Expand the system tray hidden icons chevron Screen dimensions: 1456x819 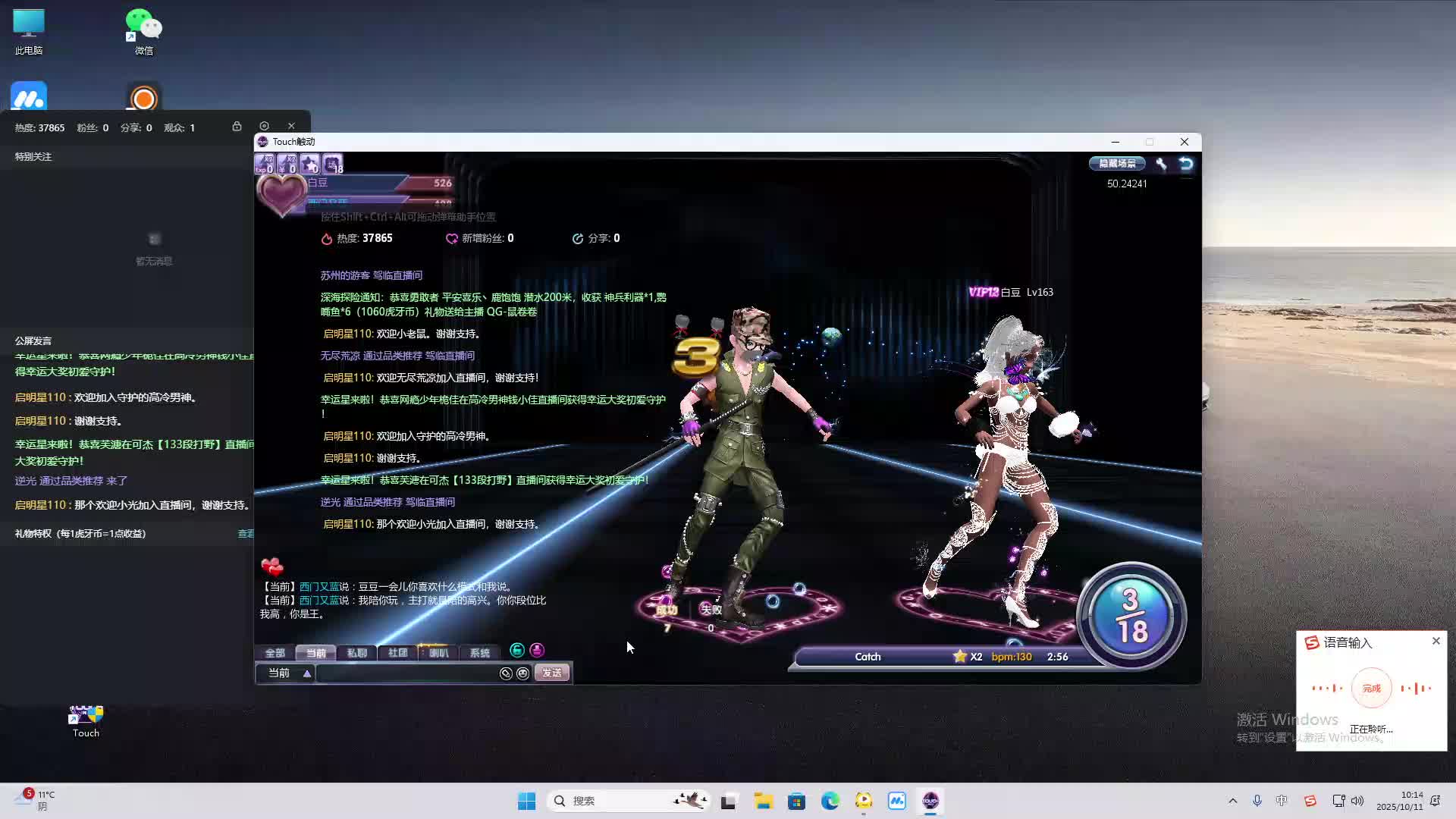pos(1232,801)
